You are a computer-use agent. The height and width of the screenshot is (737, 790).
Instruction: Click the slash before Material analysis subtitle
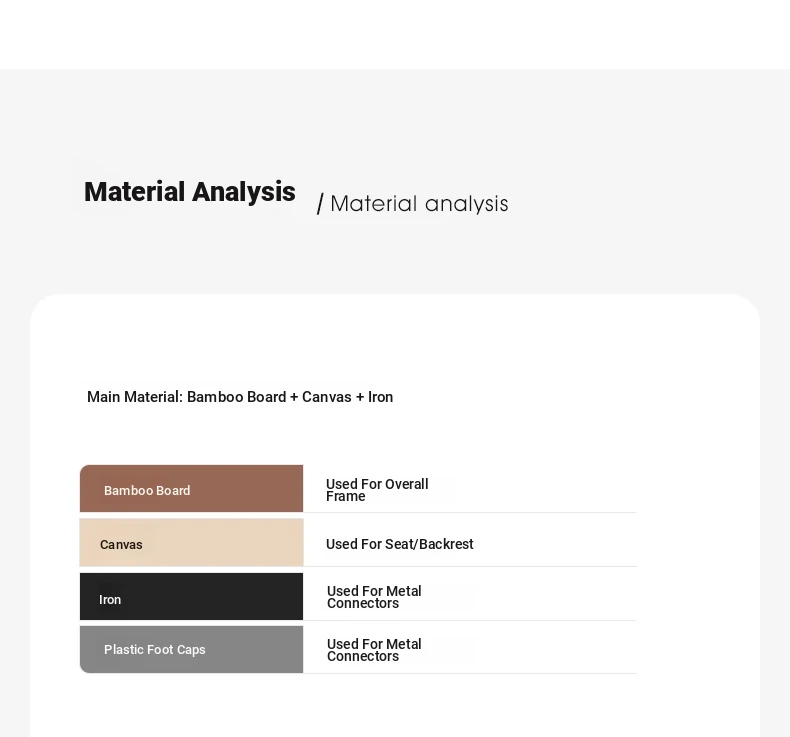click(320, 204)
